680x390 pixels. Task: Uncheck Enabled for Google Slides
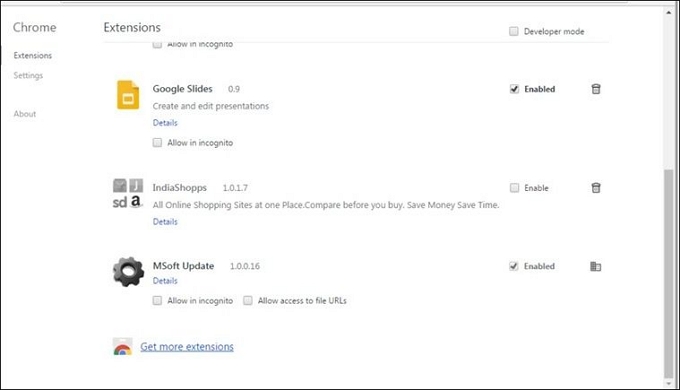tap(514, 89)
